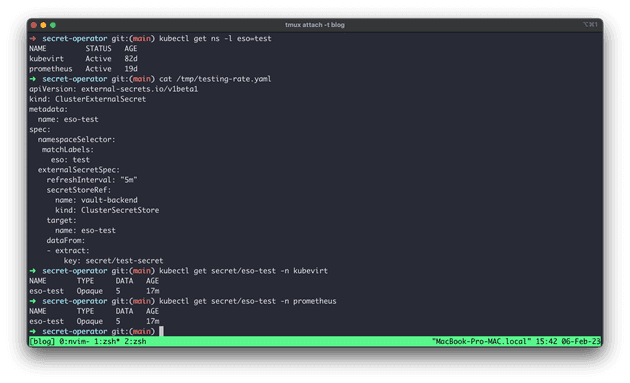This screenshot has height=383, width=630.
Task: Select tmux window tab 2:zsh
Action: [135, 341]
